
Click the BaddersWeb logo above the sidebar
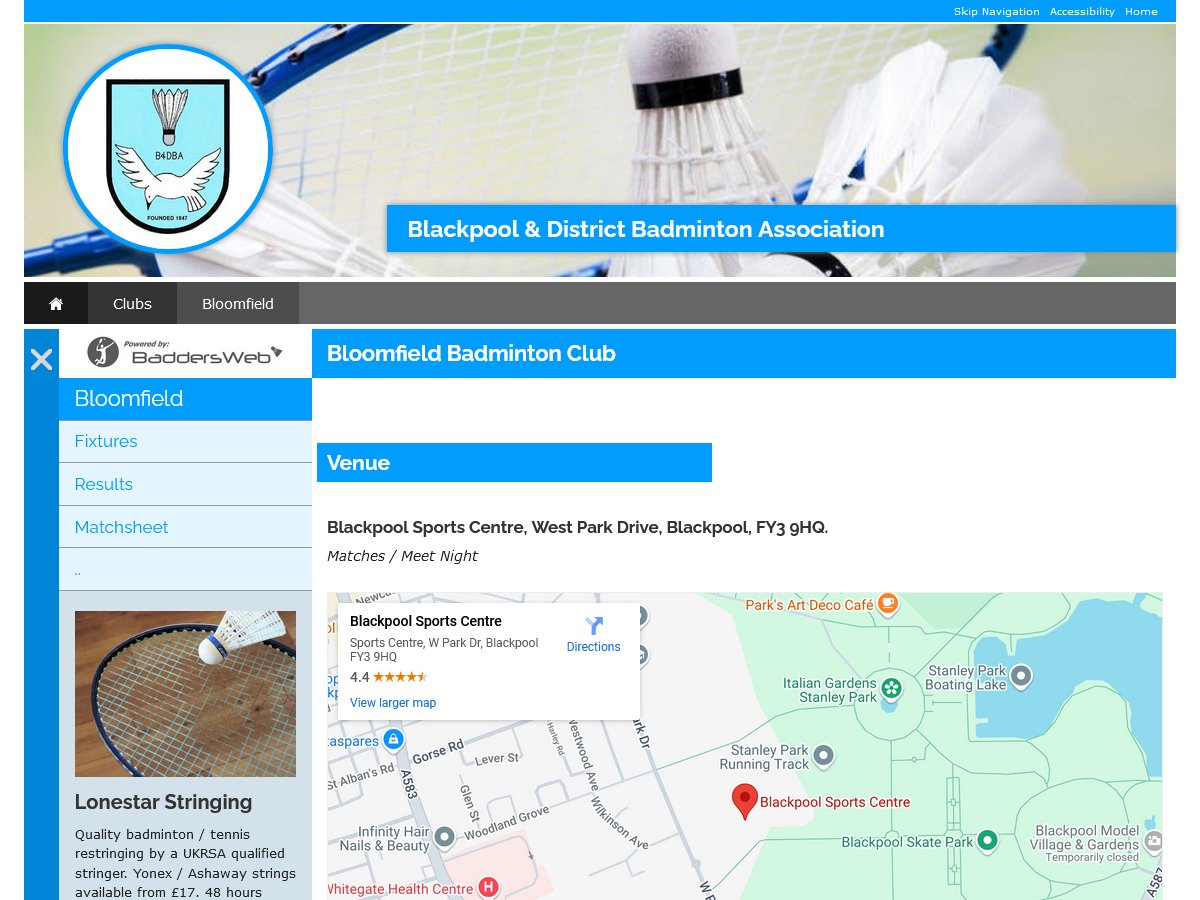coord(185,352)
